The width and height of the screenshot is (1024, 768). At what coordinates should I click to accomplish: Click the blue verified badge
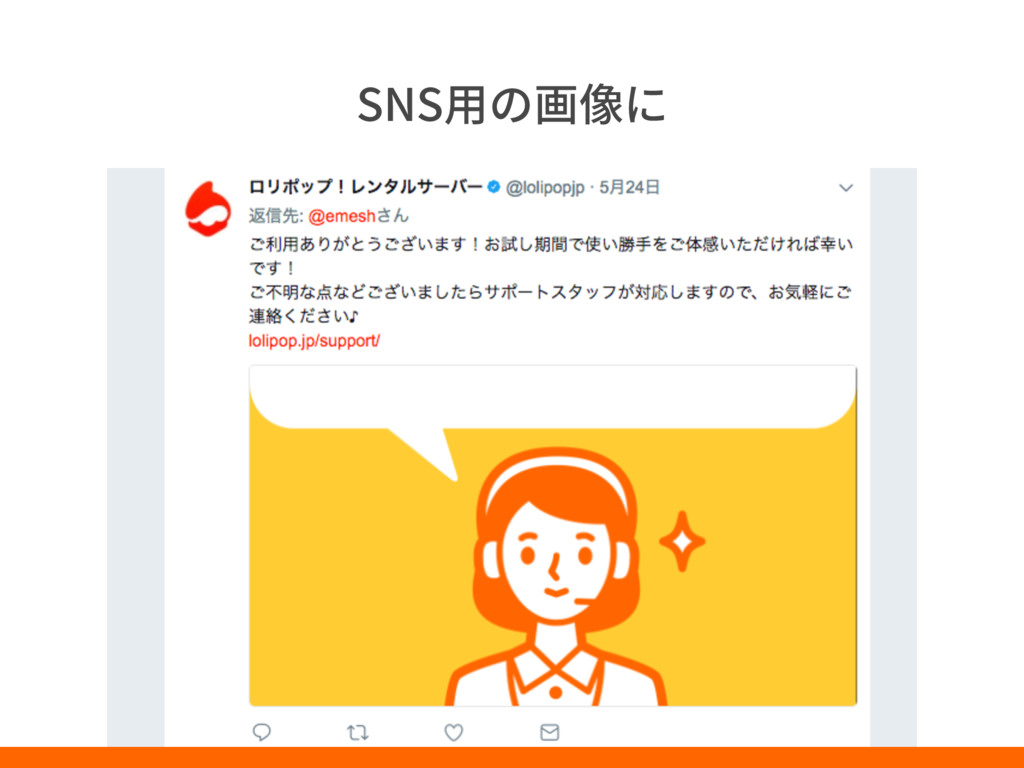tap(494, 187)
